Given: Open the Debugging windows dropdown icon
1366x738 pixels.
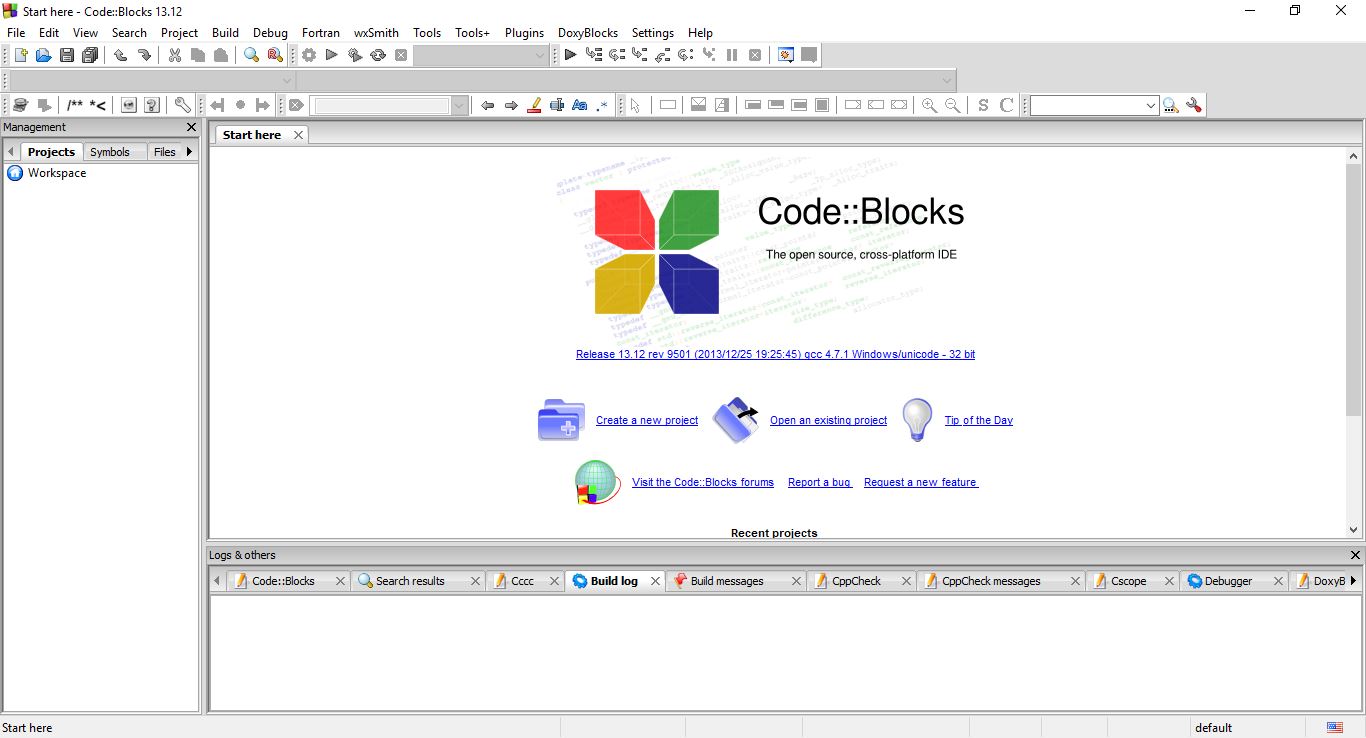Looking at the screenshot, I should 786,55.
